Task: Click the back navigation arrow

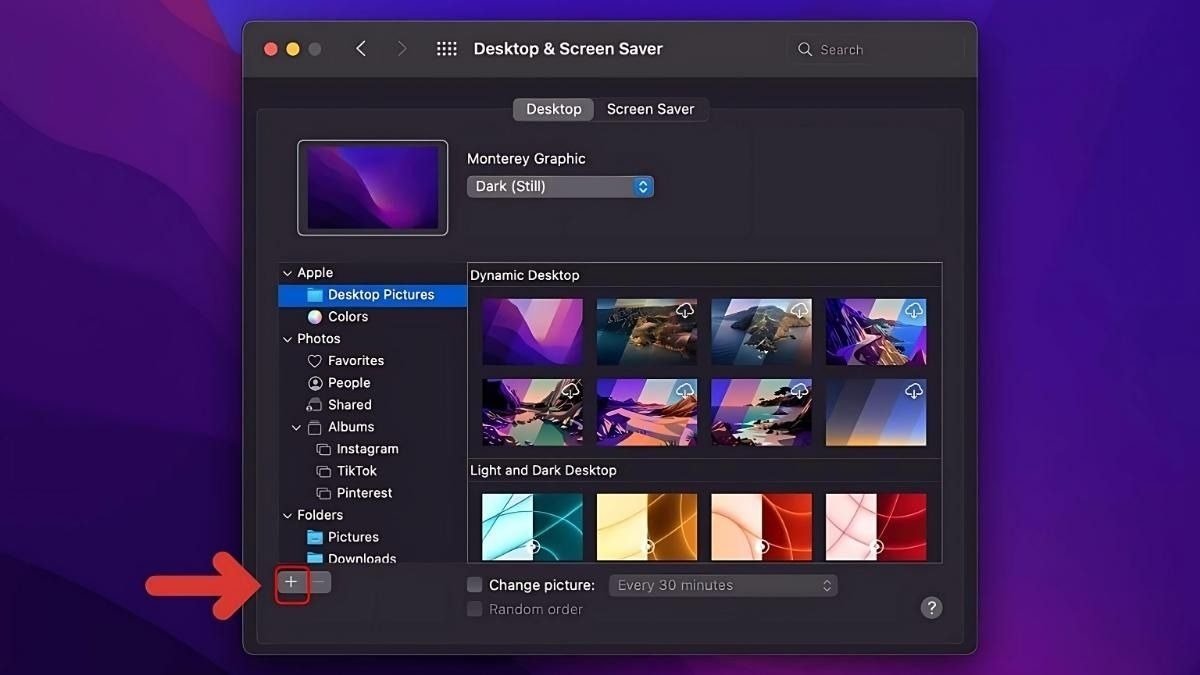Action: click(x=362, y=47)
